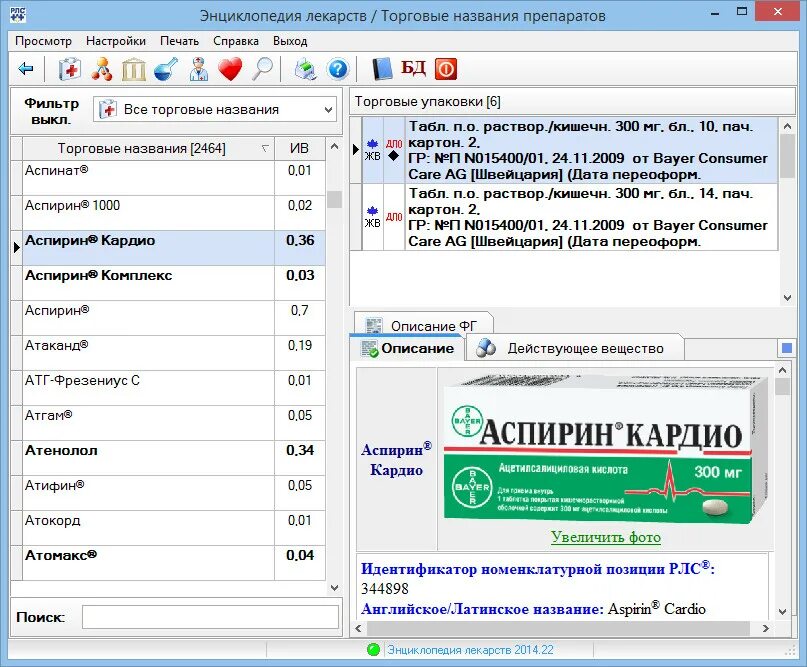Click the Выход menu item
The image size is (807, 667).
click(x=290, y=41)
